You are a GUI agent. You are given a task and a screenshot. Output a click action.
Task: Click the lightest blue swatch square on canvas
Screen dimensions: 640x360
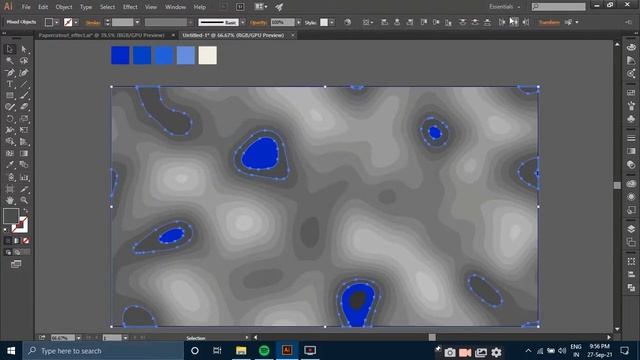click(x=186, y=56)
